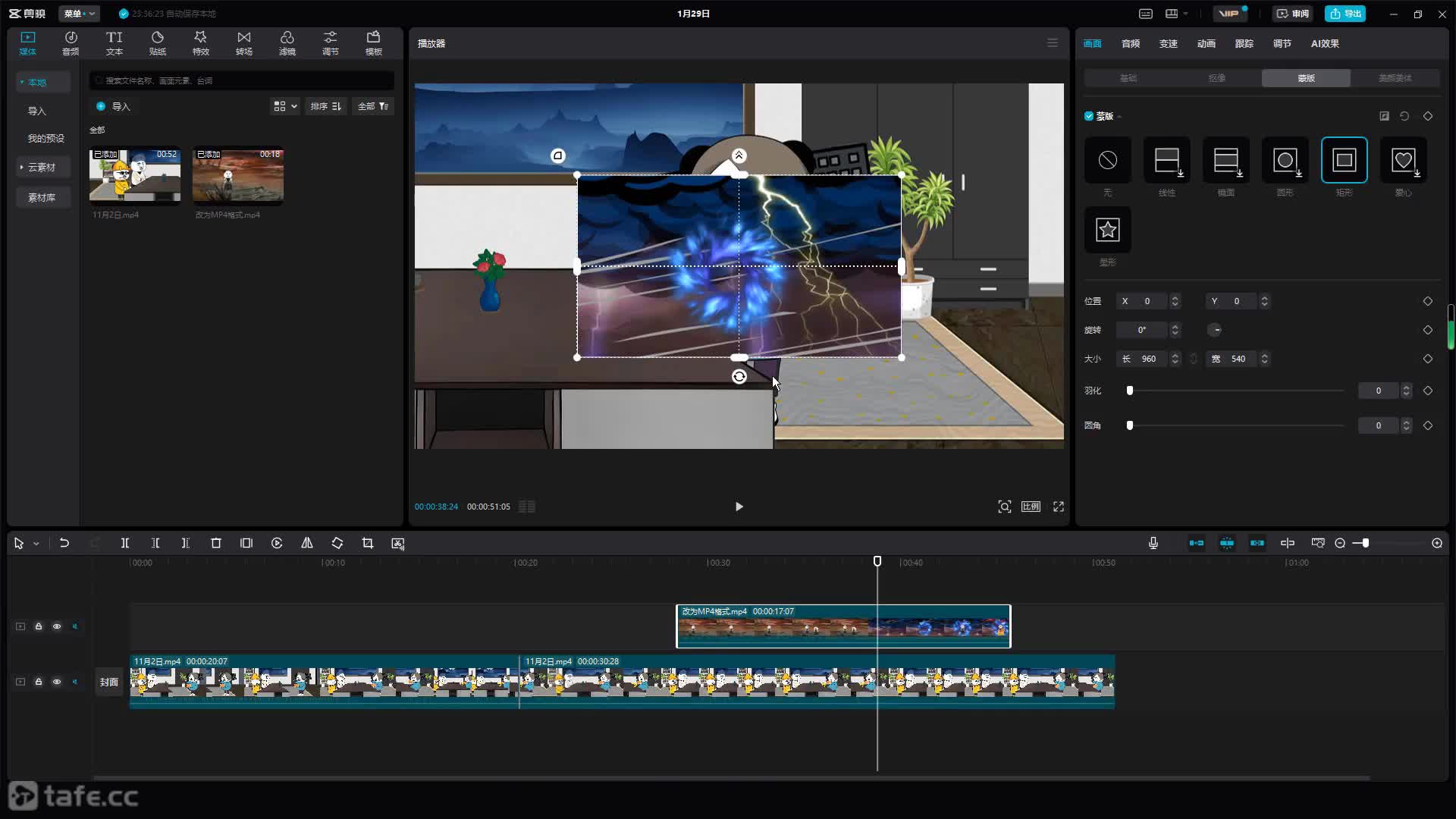Select the 爱心 heart mask shape
This screenshot has width=1456, height=819.
click(x=1403, y=160)
